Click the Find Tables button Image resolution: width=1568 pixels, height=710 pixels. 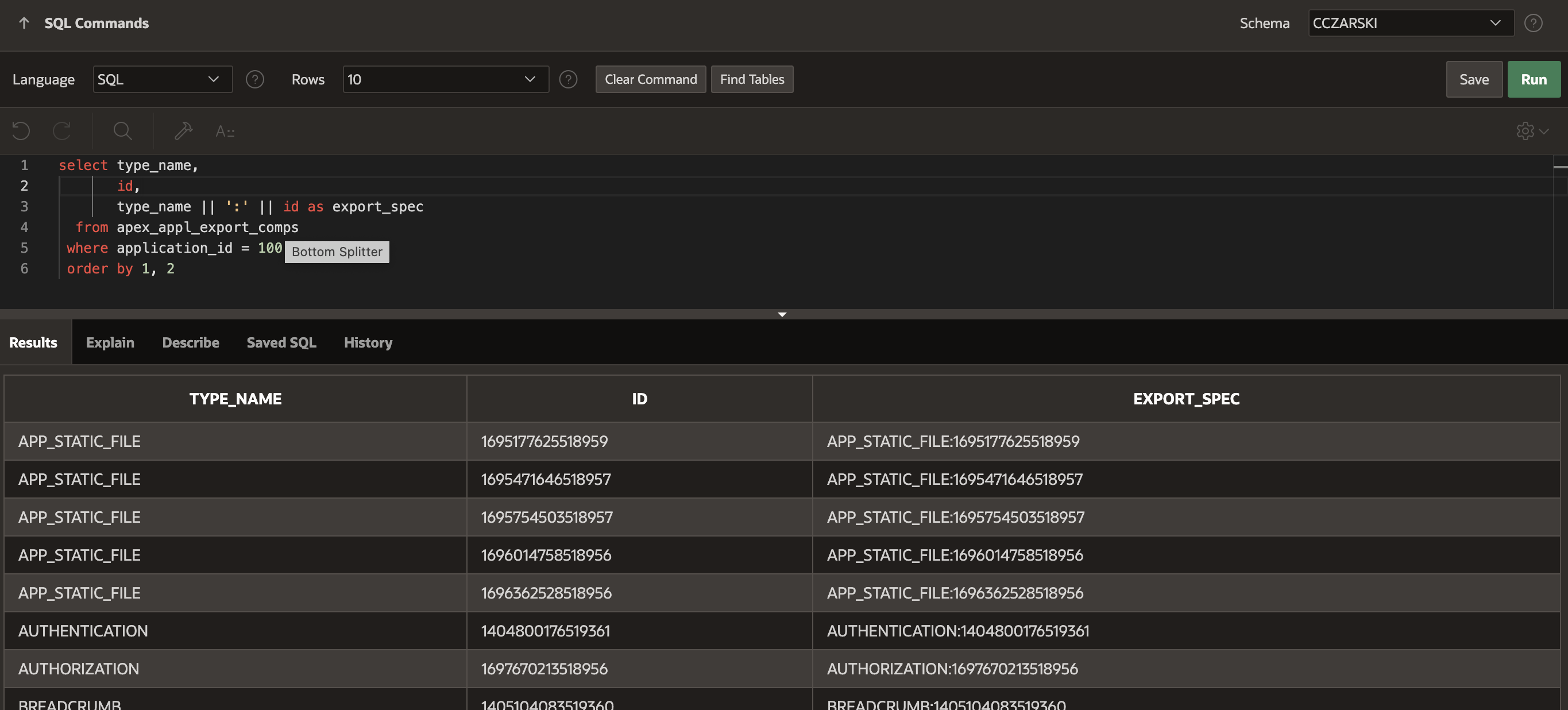click(752, 79)
